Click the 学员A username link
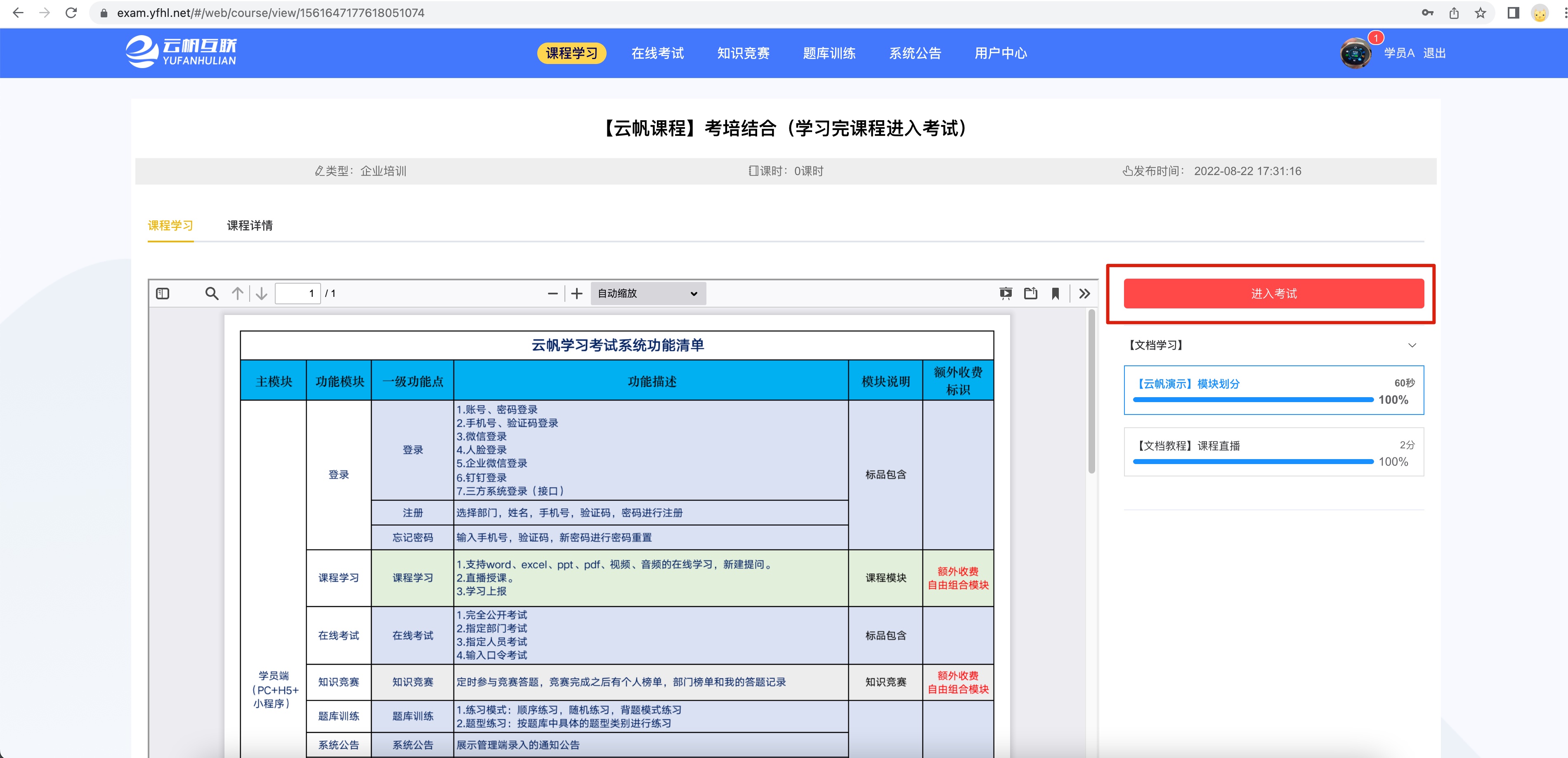The image size is (1568, 758). (x=1399, y=53)
